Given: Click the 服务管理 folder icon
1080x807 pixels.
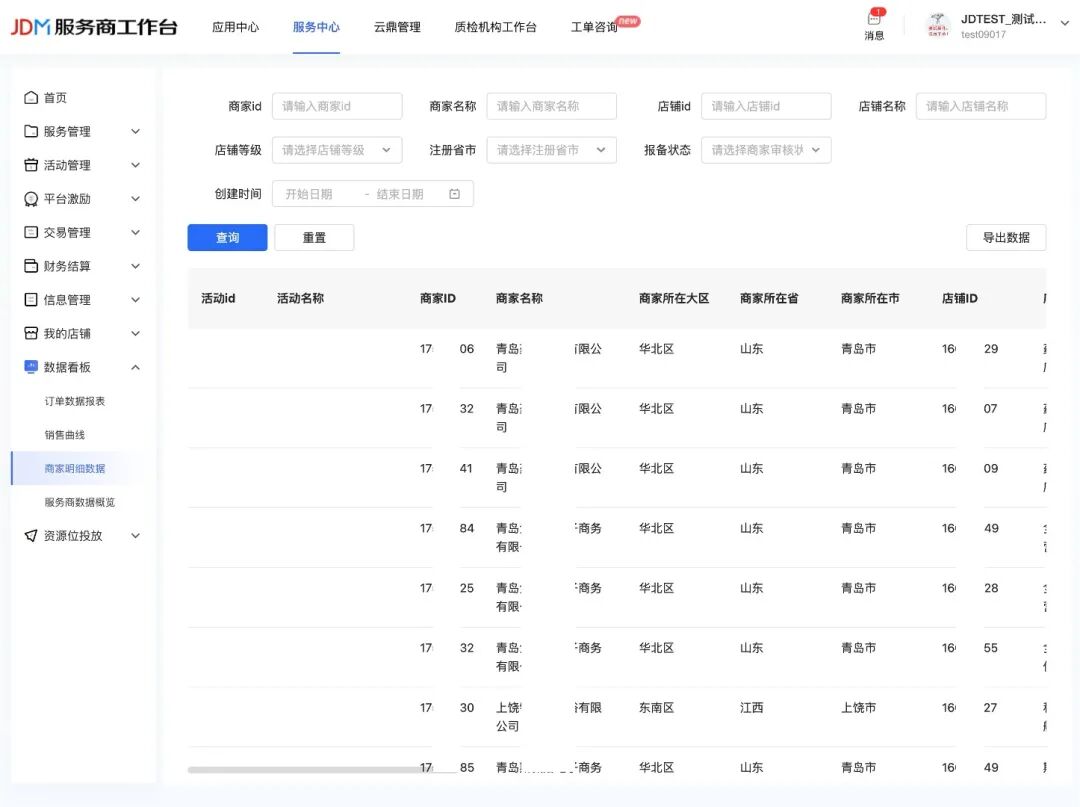Looking at the screenshot, I should pyautogui.click(x=31, y=132).
